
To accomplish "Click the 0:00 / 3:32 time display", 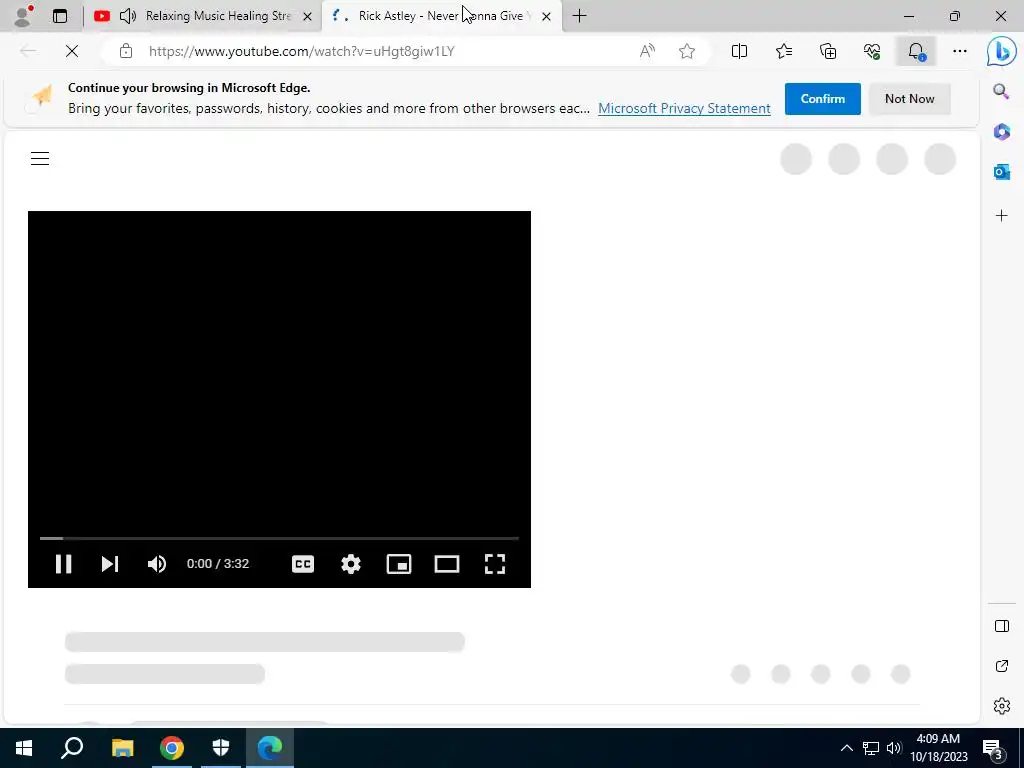I will click(x=217, y=564).
